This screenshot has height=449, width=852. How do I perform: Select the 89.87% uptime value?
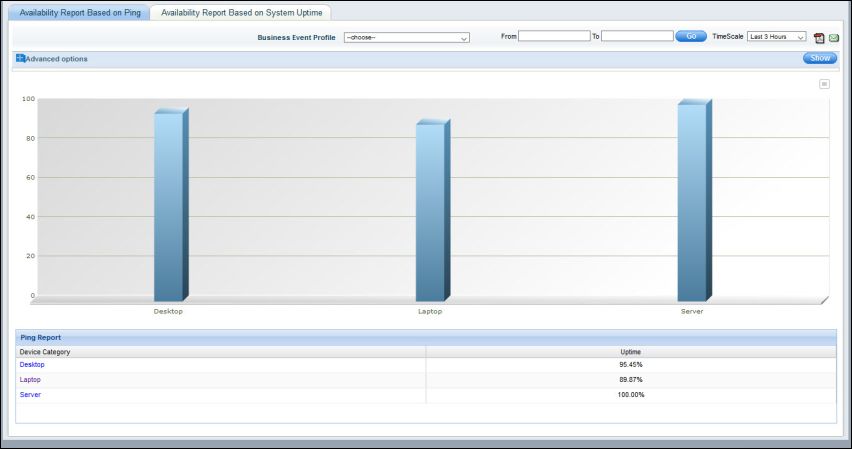(x=630, y=379)
